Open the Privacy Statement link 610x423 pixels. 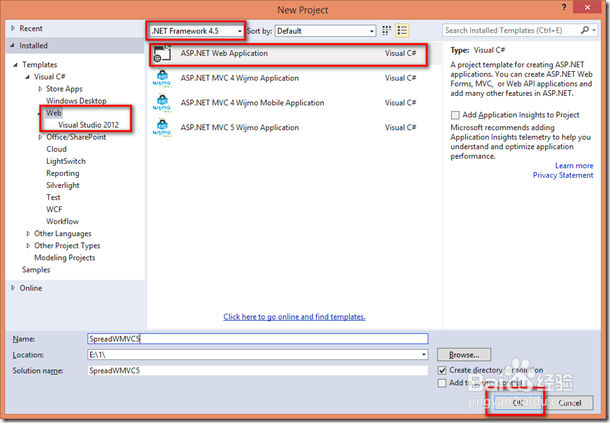click(x=563, y=175)
